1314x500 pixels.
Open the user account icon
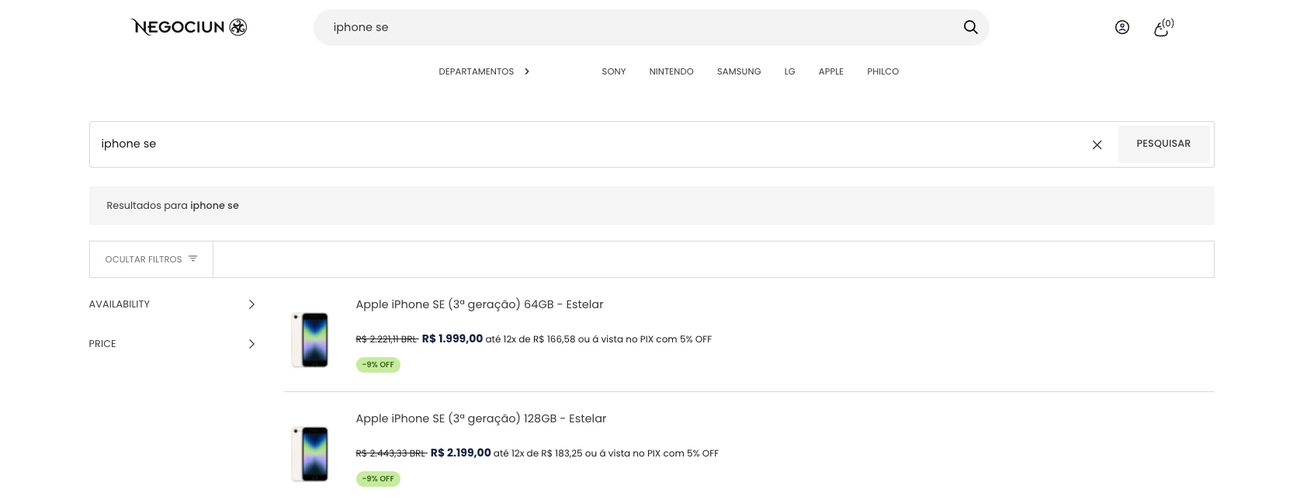1122,27
